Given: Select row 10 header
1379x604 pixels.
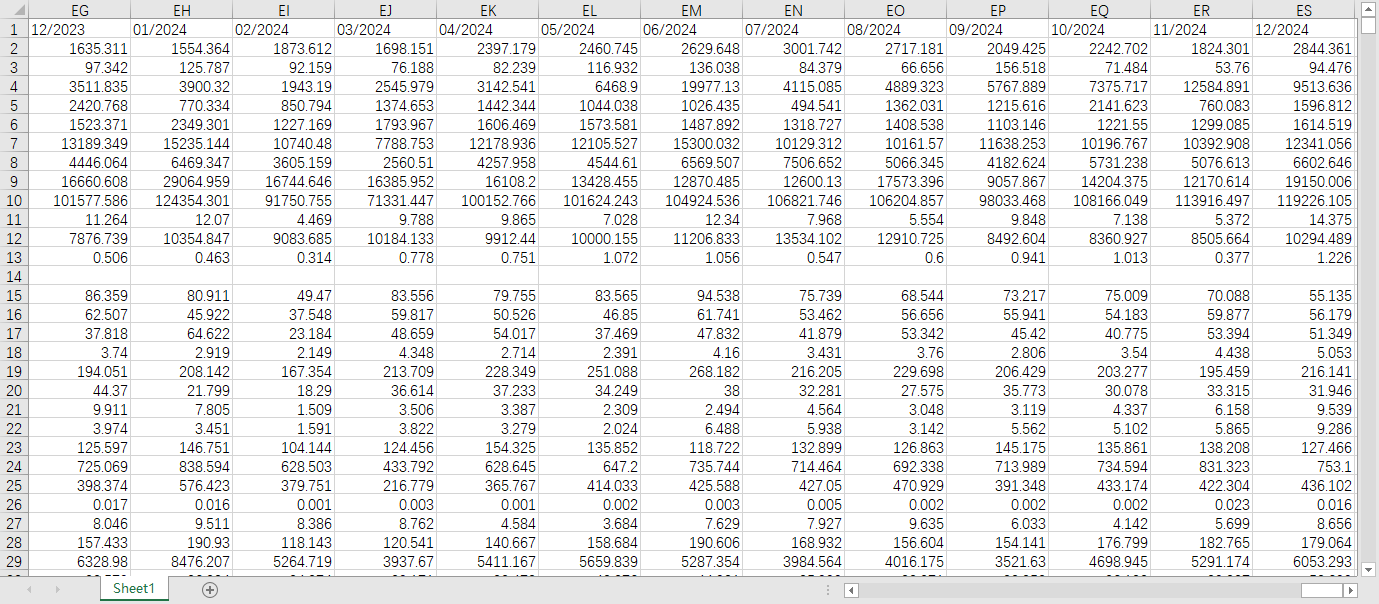Looking at the screenshot, I should [14, 200].
